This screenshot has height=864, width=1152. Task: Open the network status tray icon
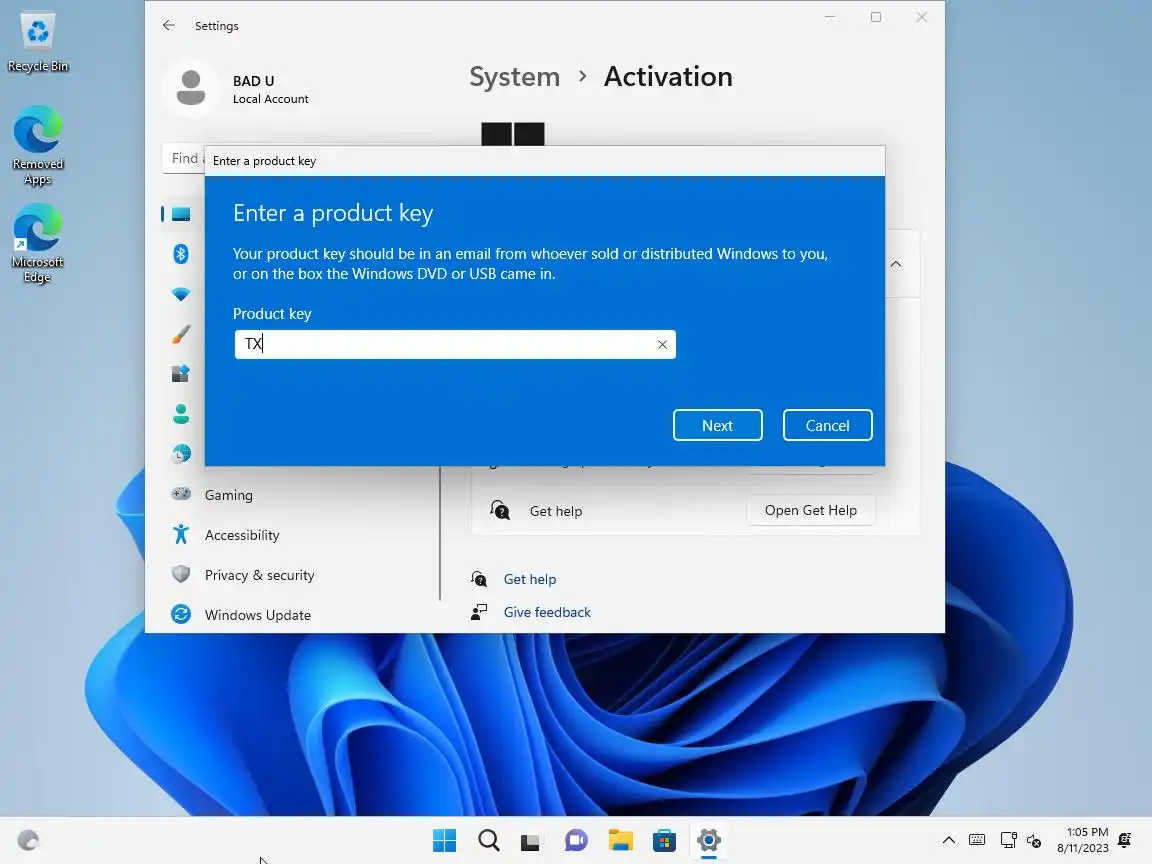coord(1009,840)
